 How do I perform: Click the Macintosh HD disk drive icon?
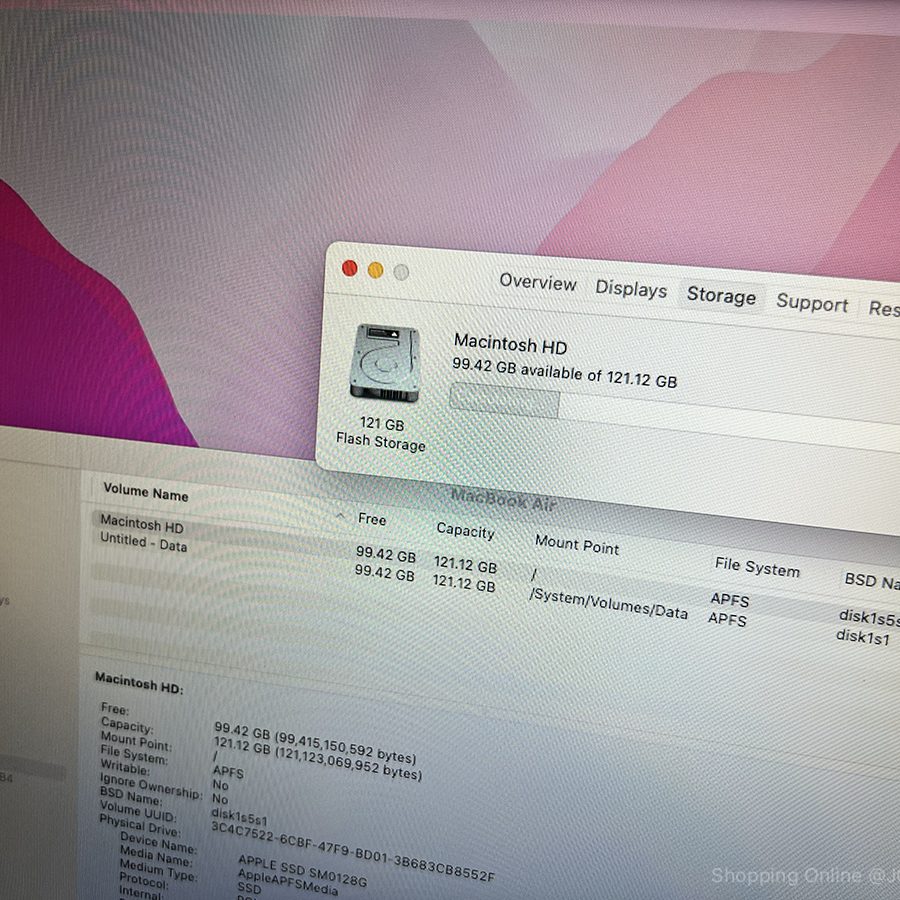385,362
